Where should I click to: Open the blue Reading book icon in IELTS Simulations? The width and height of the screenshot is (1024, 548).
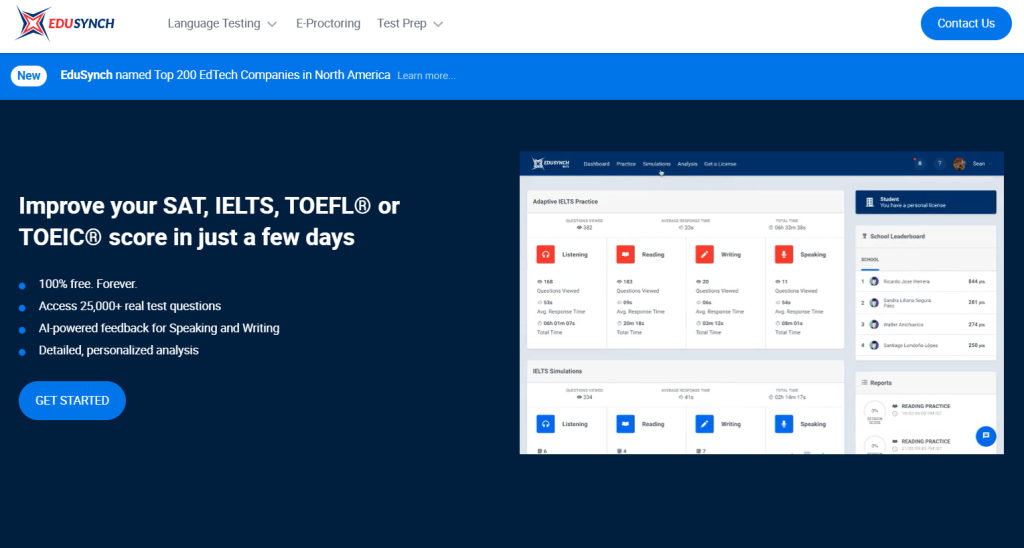(x=625, y=424)
